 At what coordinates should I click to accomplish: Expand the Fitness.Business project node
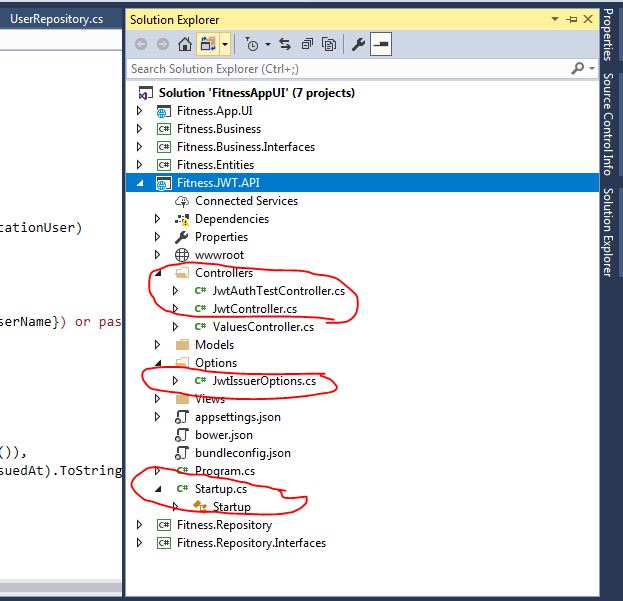tap(139, 129)
